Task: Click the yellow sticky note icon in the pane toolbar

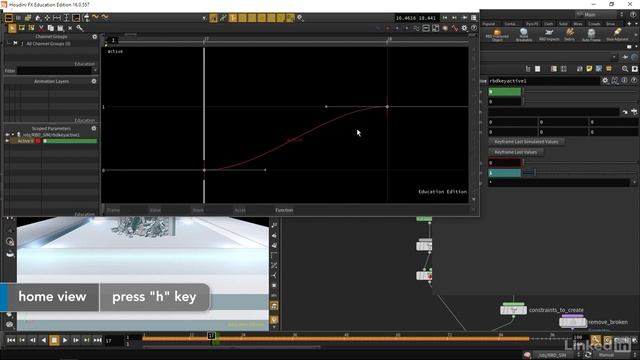Action: [589, 69]
